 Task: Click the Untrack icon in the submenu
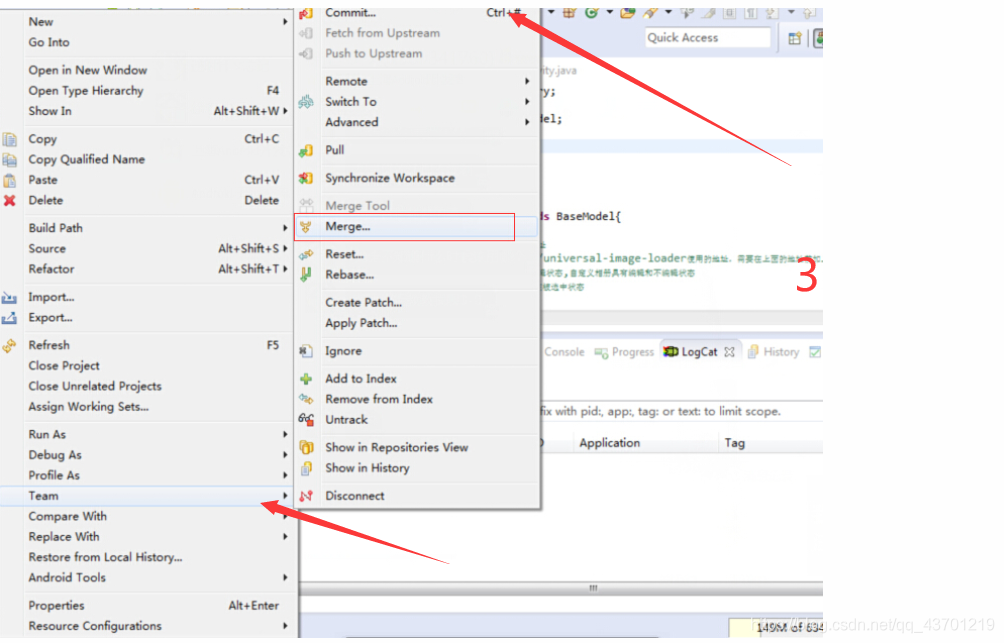click(x=306, y=420)
